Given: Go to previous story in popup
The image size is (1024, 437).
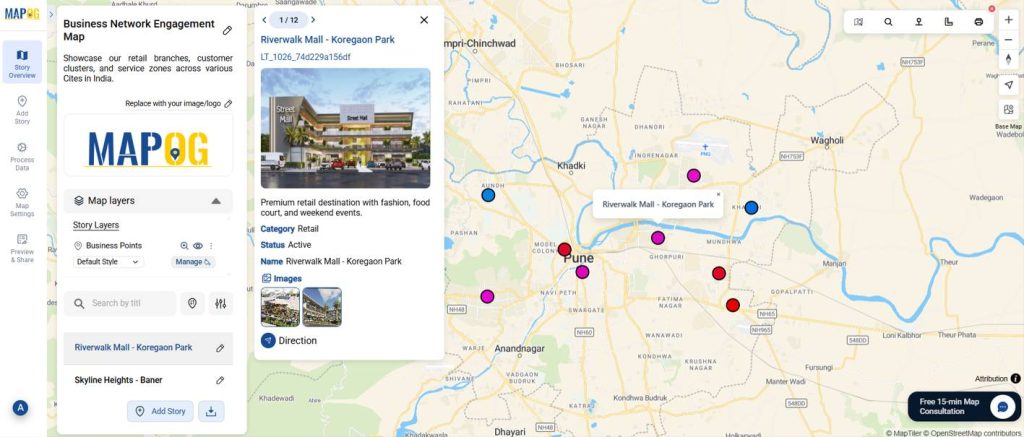Looking at the screenshot, I should coord(264,20).
